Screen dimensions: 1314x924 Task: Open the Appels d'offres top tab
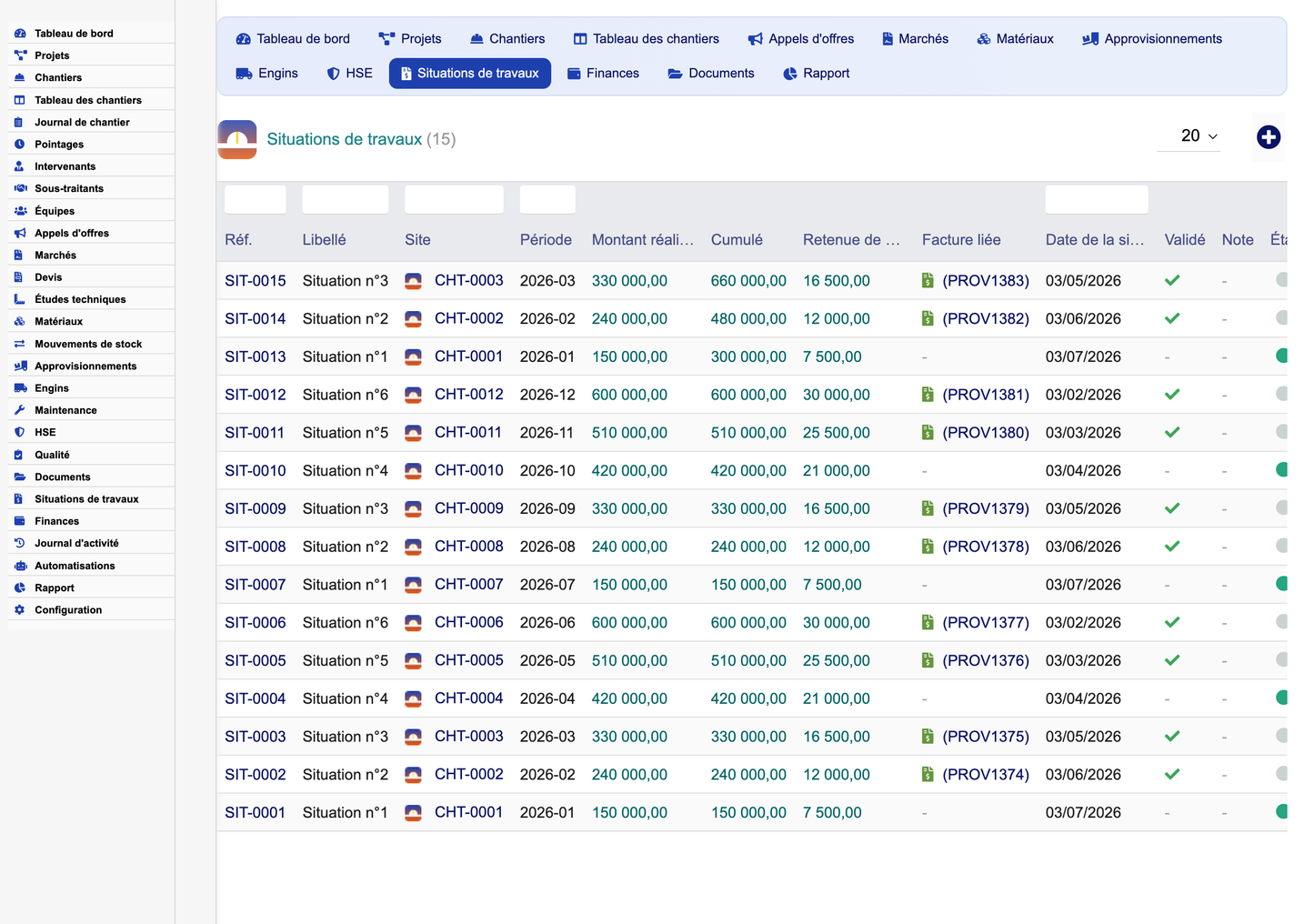point(801,39)
